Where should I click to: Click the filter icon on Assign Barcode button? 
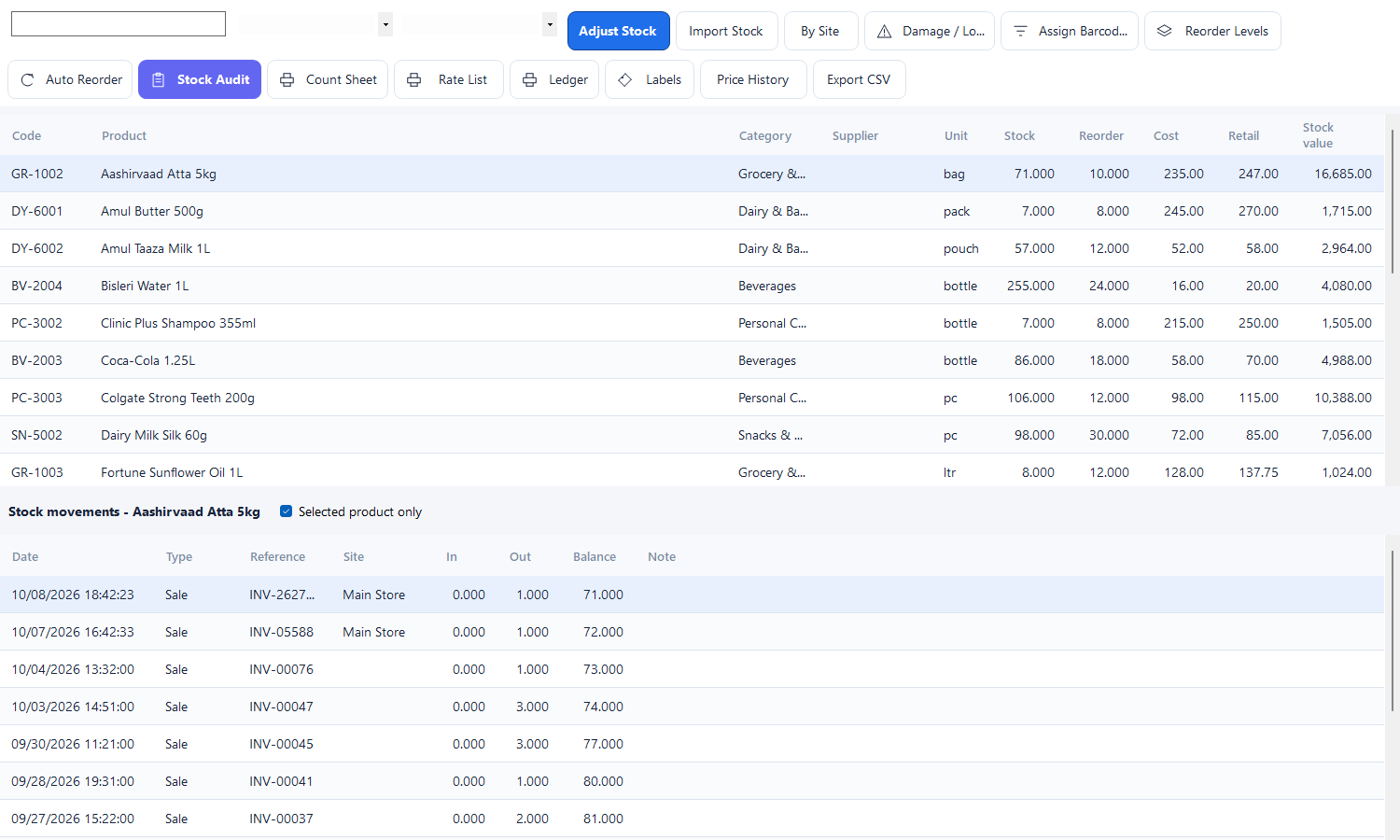pos(1020,31)
